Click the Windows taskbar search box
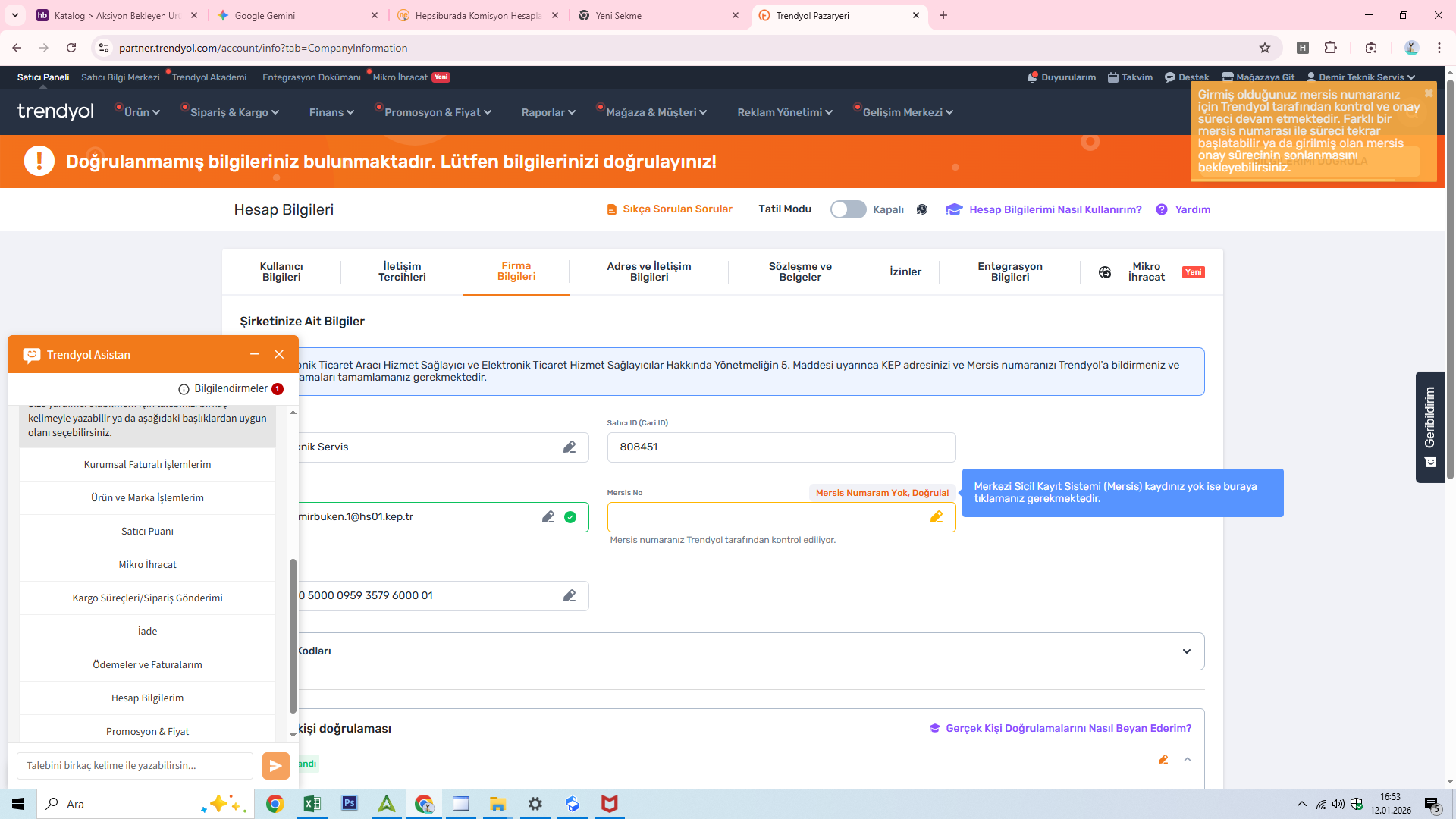 [144, 804]
